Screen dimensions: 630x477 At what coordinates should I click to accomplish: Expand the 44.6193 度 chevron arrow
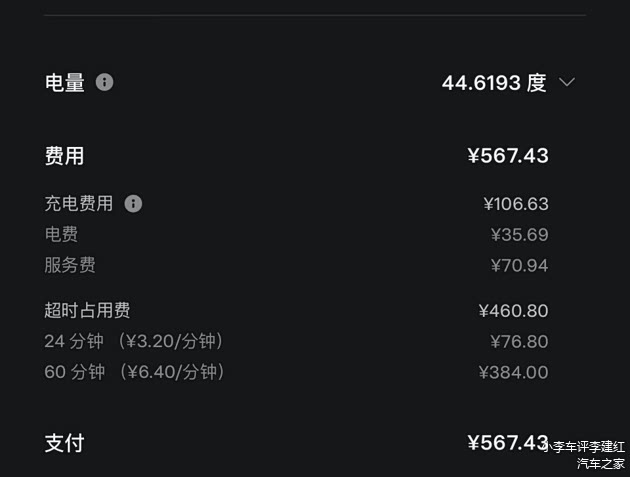click(x=567, y=82)
